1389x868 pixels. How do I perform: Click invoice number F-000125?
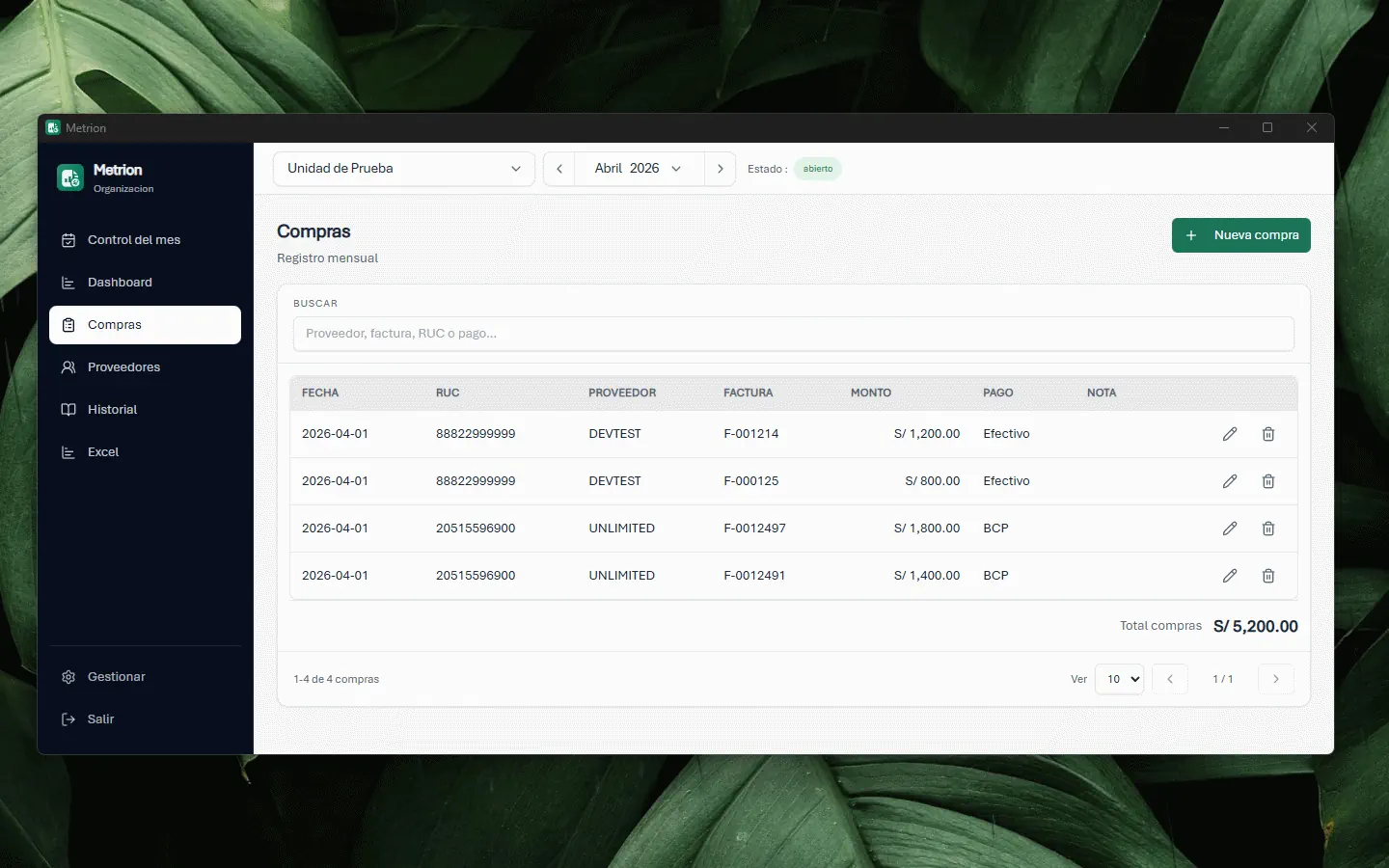tap(751, 481)
